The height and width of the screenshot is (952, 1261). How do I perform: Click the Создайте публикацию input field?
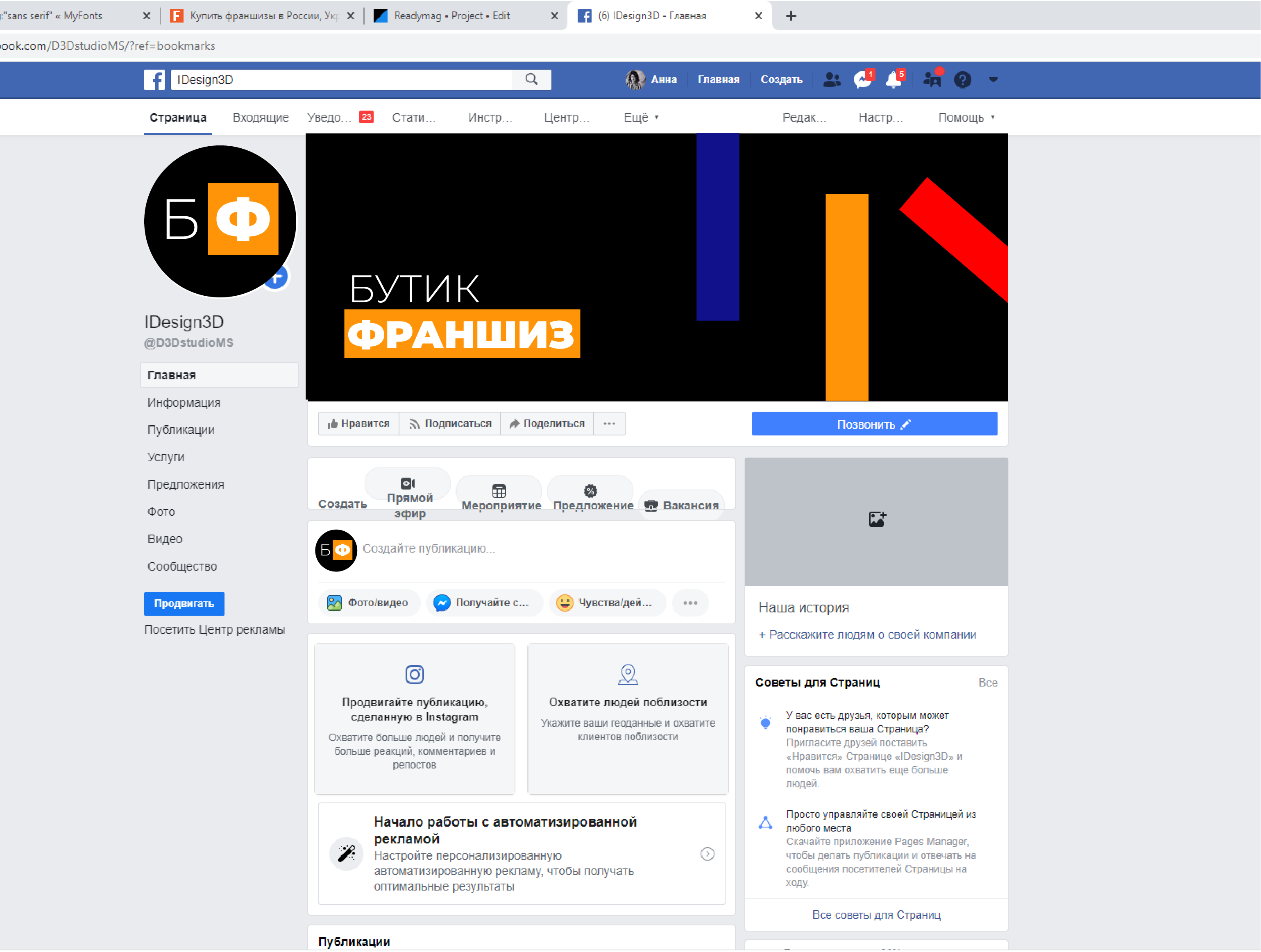(x=513, y=549)
